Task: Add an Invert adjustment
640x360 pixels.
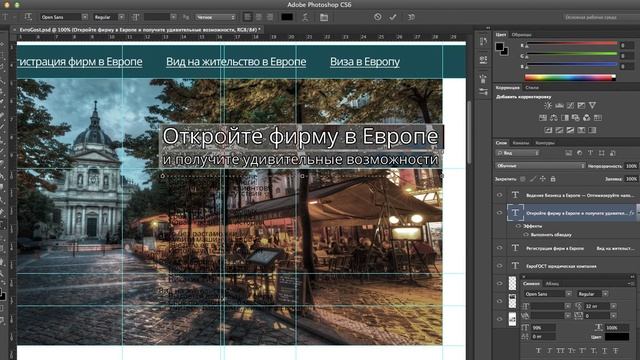Action: click(x=549, y=130)
